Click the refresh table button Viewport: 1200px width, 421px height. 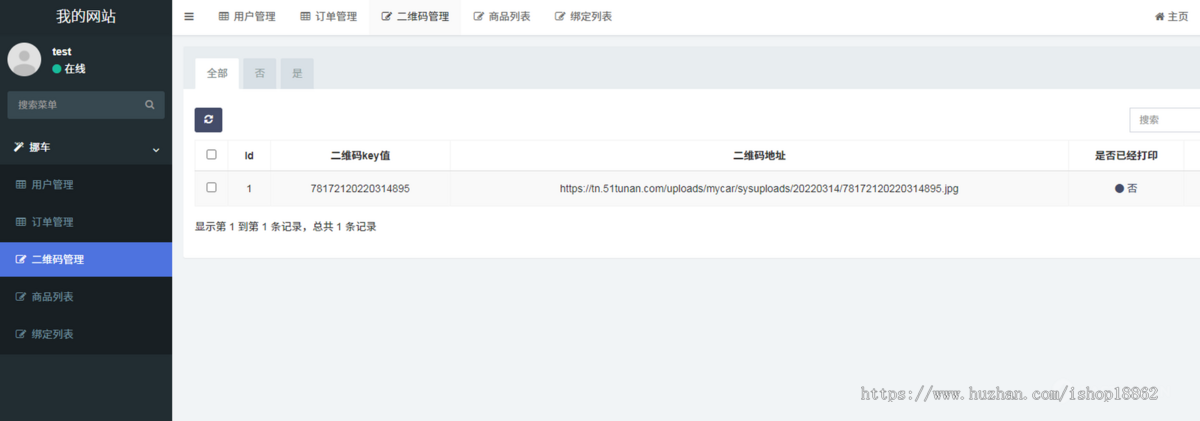pyautogui.click(x=208, y=120)
